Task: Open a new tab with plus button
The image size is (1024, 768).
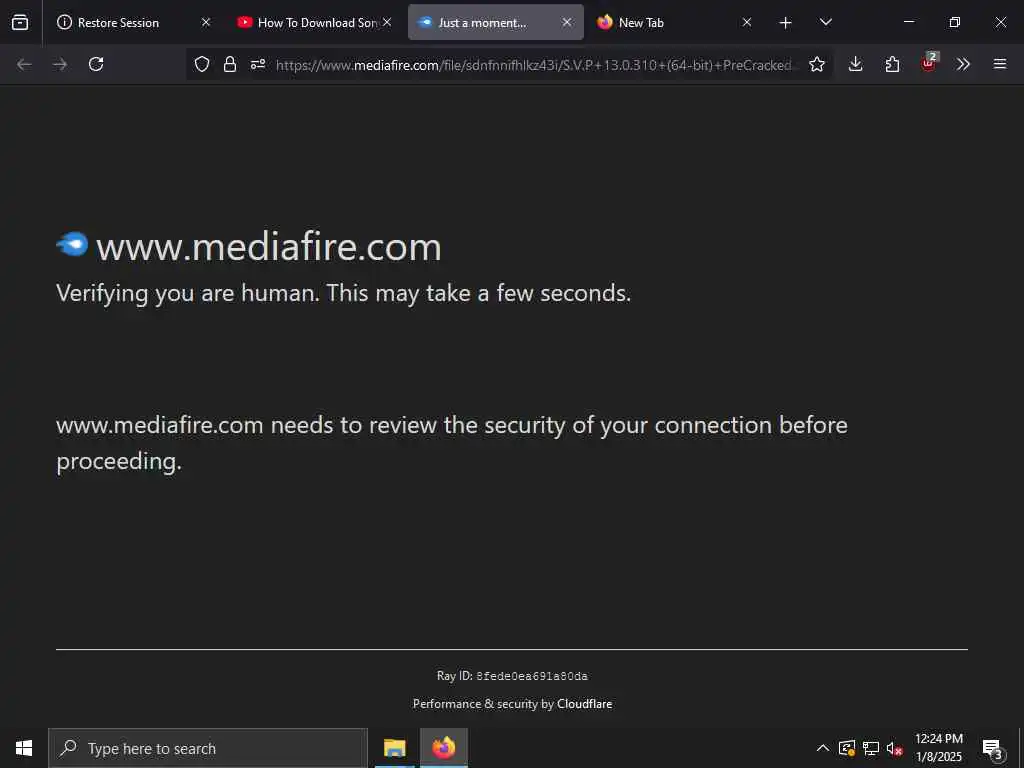Action: (786, 23)
